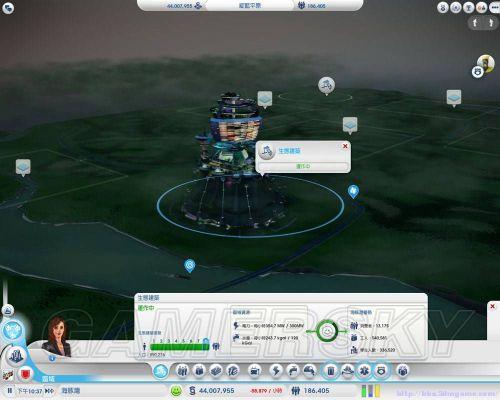
Task: Click the fast-forward speed control
Action: coord(49,391)
